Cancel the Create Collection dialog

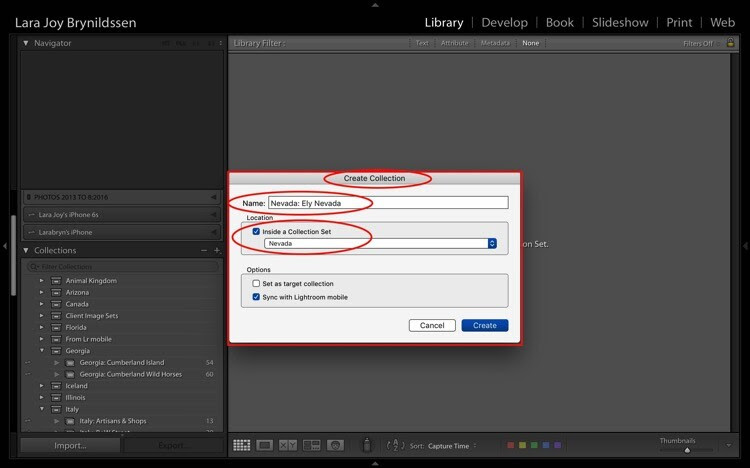432,325
